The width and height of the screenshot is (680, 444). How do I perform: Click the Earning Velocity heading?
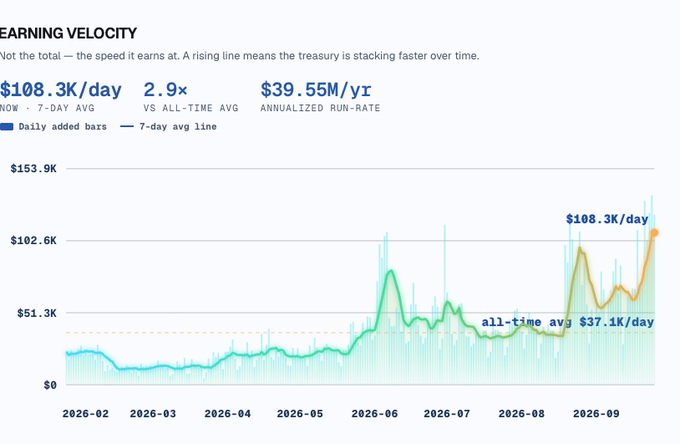click(68, 33)
